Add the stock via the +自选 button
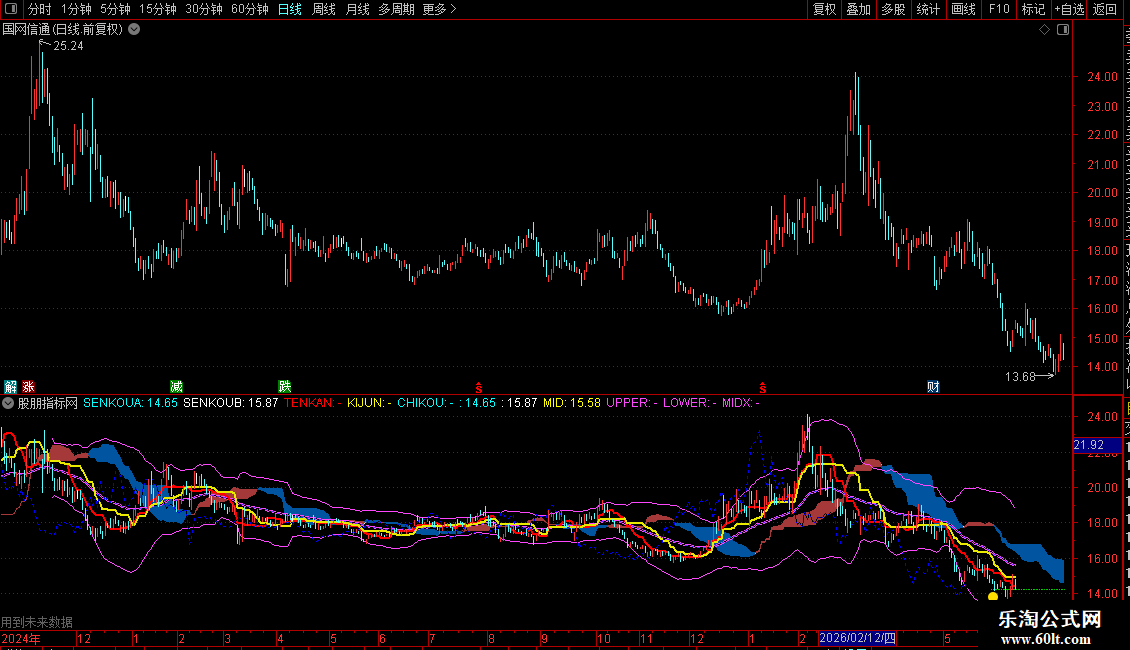The width and height of the screenshot is (1130, 650). pos(1069,9)
